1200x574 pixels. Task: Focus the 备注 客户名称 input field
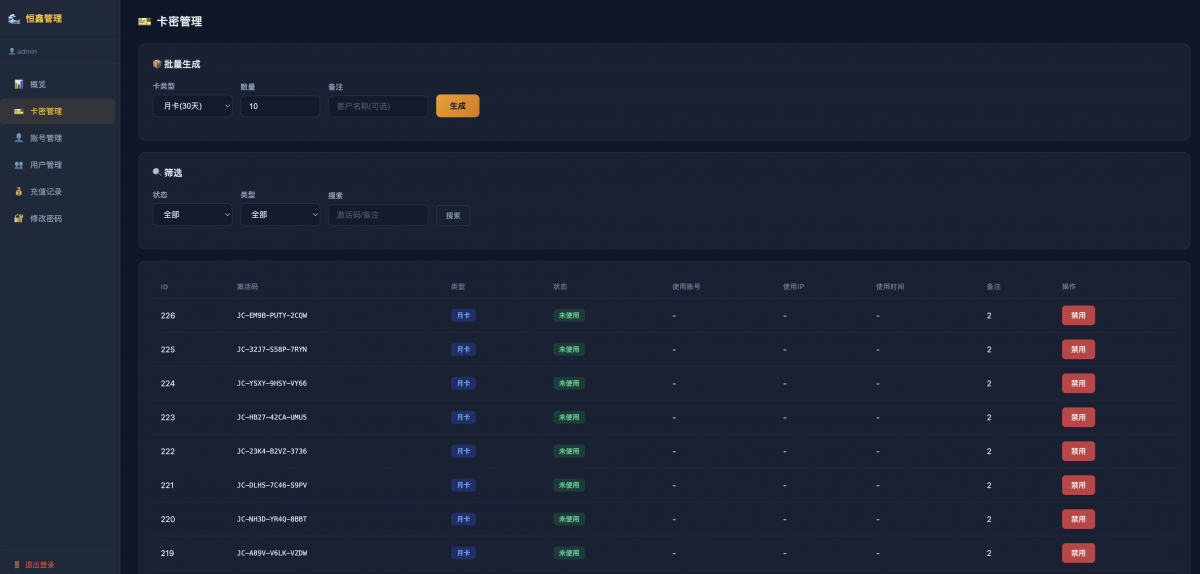click(x=378, y=106)
